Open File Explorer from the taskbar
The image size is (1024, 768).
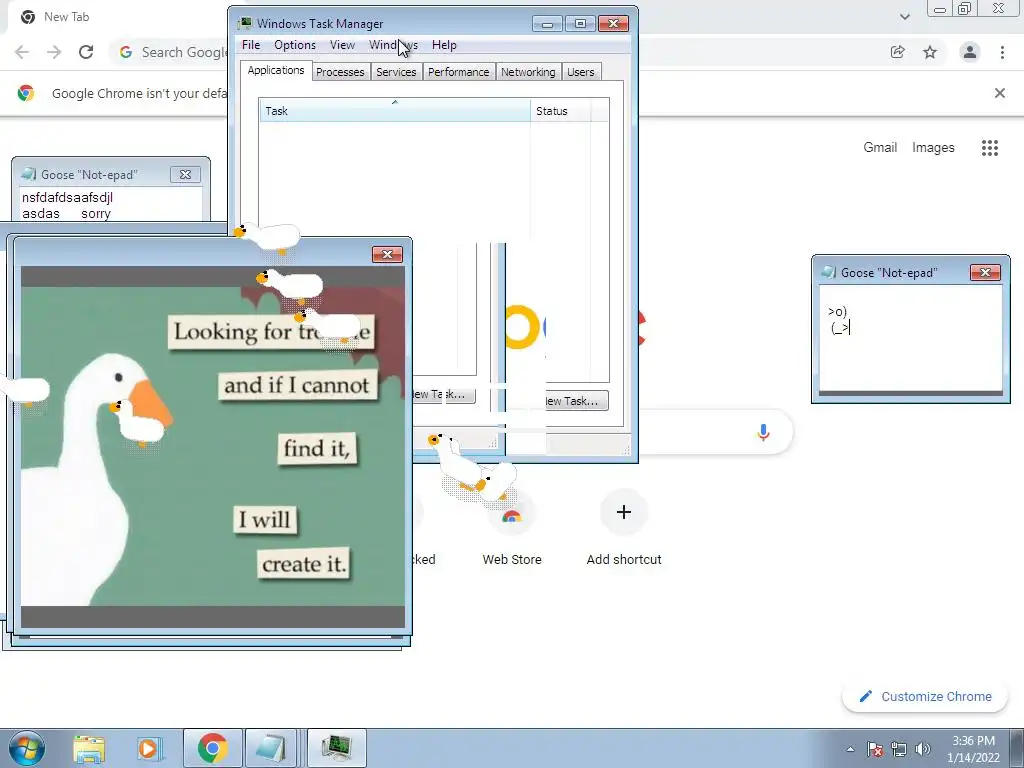[89, 748]
